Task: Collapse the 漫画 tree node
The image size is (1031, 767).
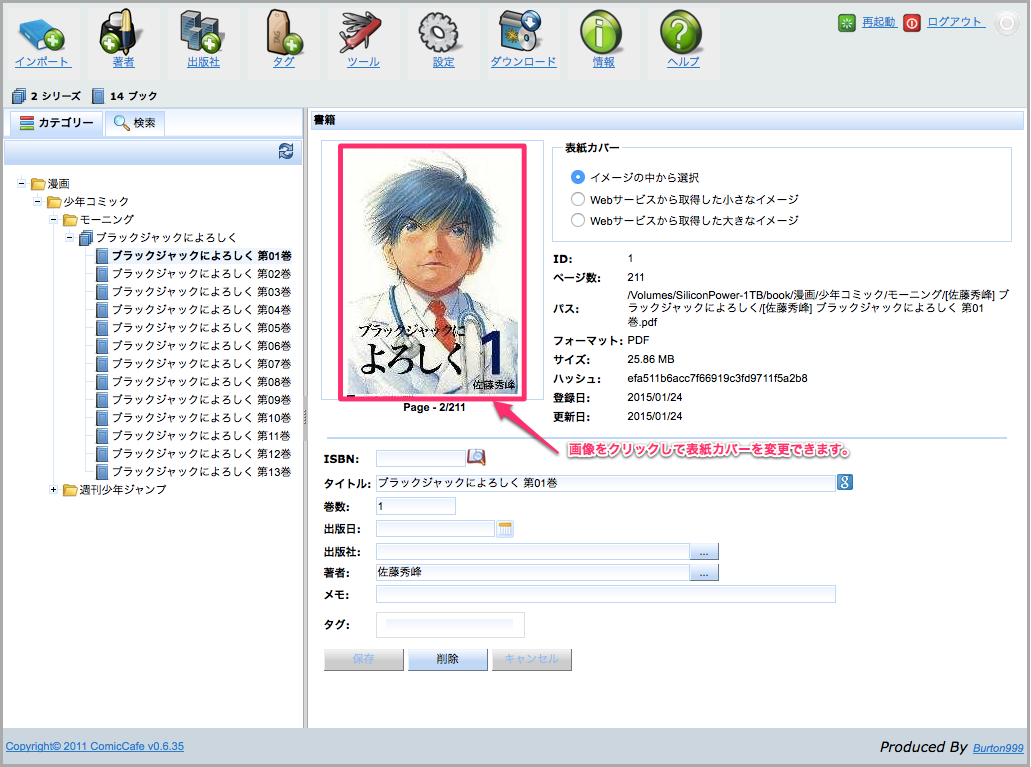Action: pyautogui.click(x=22, y=183)
